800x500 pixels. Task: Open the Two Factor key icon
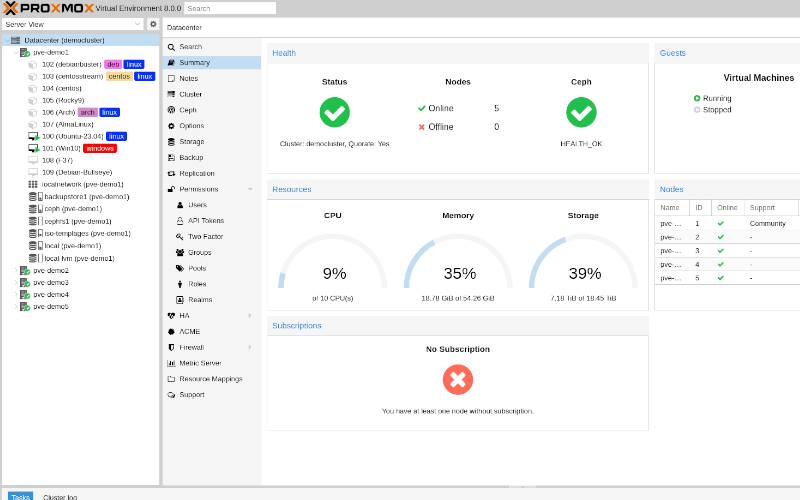tap(180, 237)
